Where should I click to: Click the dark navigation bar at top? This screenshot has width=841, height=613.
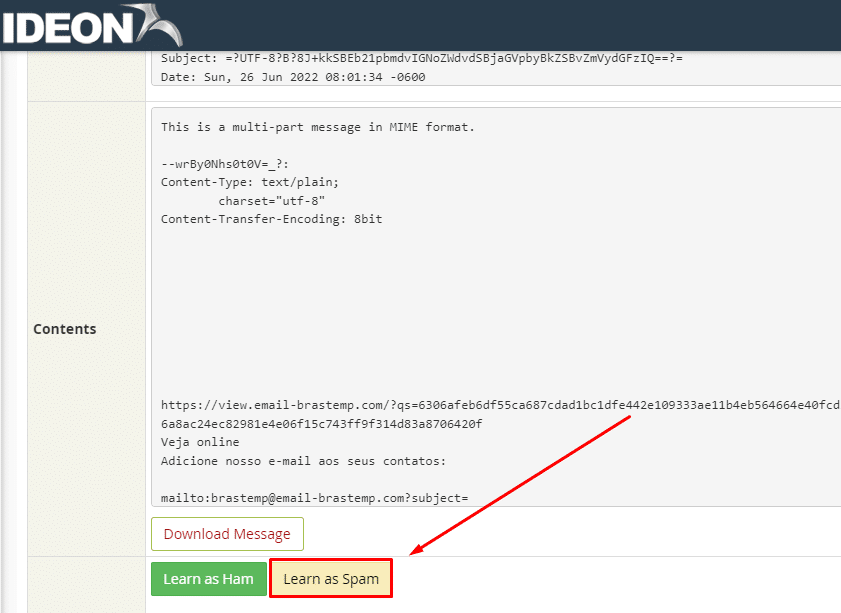pyautogui.click(x=500, y=25)
